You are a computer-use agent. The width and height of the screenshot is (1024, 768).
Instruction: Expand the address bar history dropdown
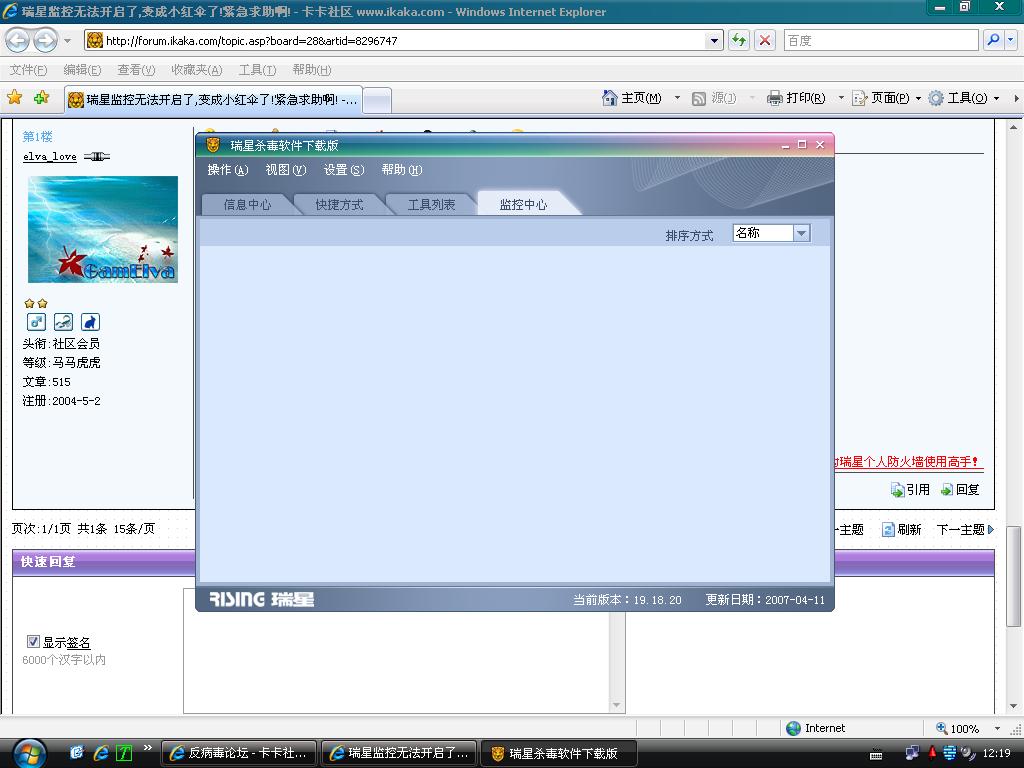pos(714,40)
